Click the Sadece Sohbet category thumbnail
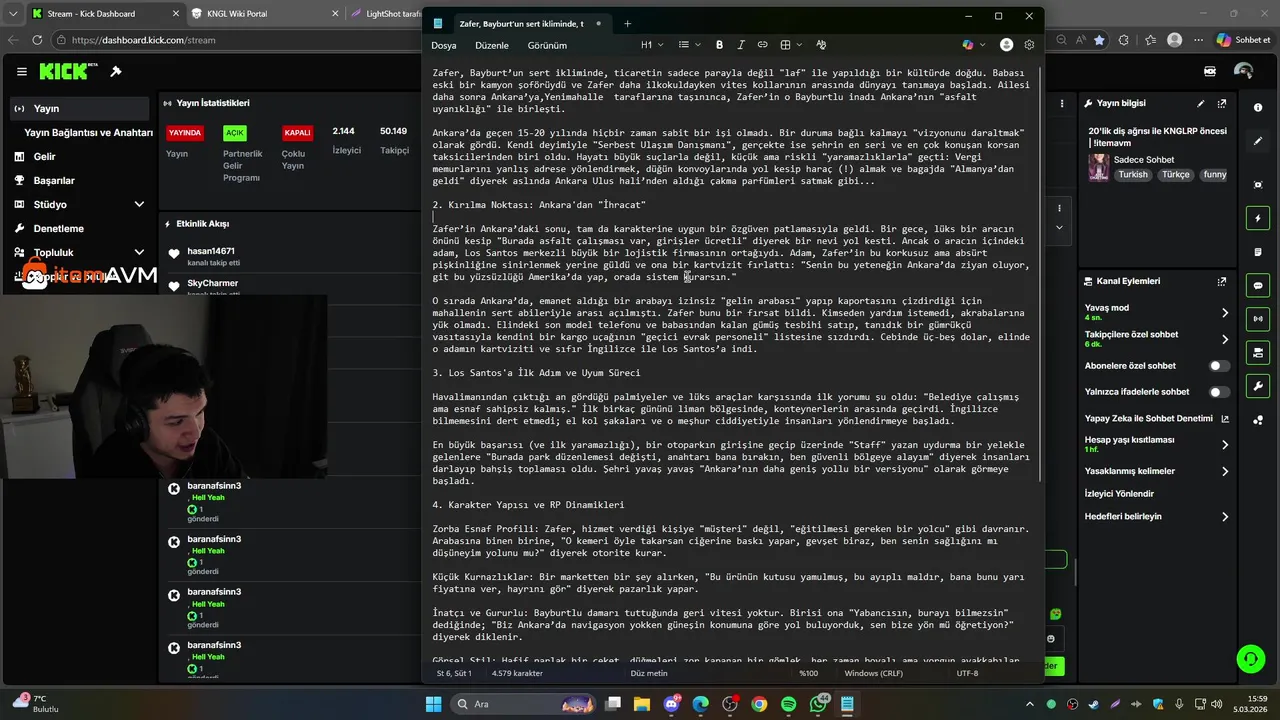The width and height of the screenshot is (1280, 720). click(x=1098, y=167)
